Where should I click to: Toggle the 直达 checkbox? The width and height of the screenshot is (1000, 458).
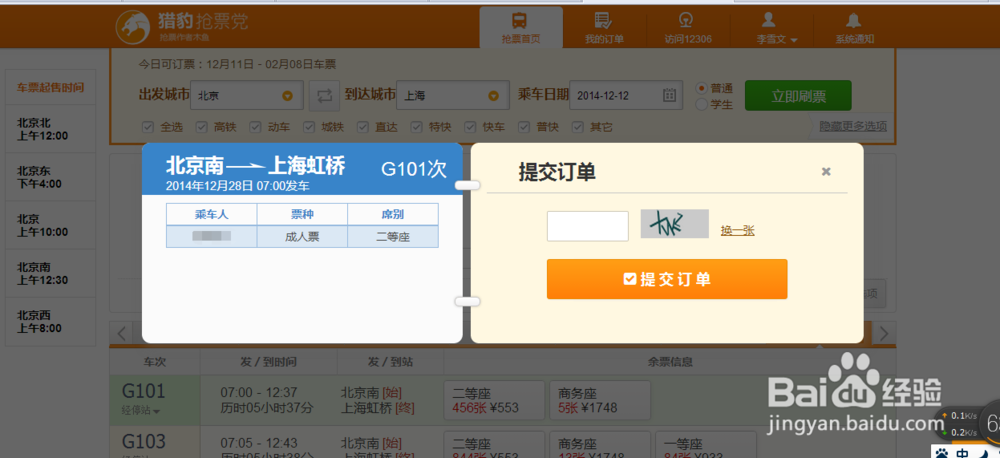point(363,127)
